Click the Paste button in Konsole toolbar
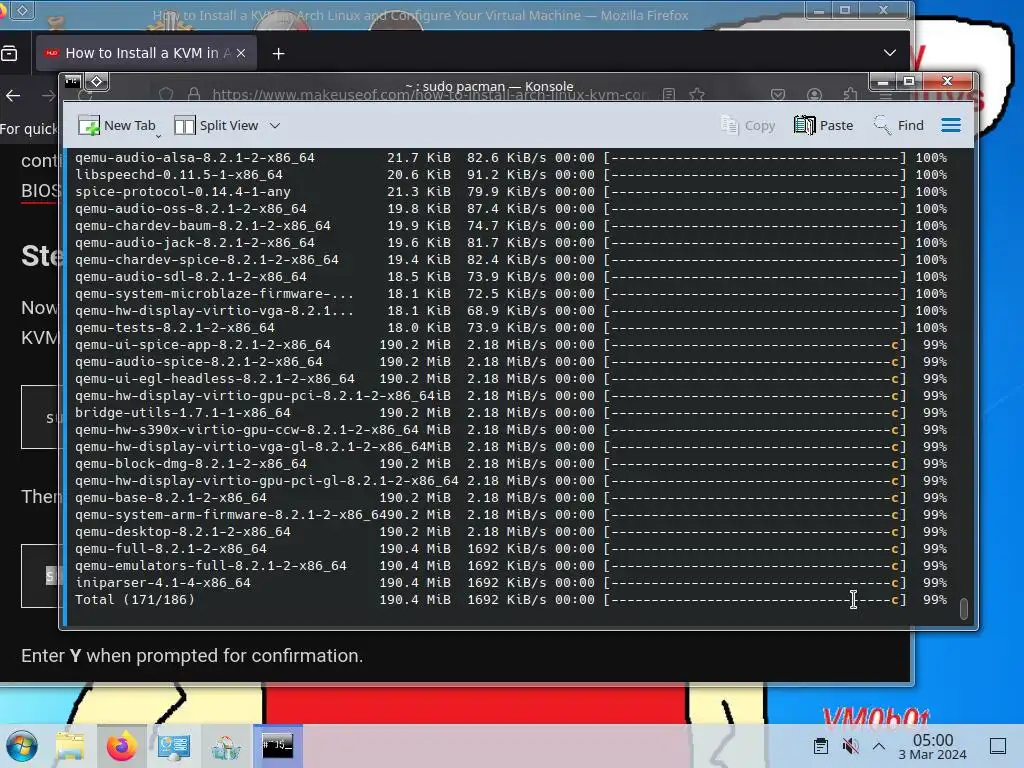The width and height of the screenshot is (1024, 768). click(824, 125)
